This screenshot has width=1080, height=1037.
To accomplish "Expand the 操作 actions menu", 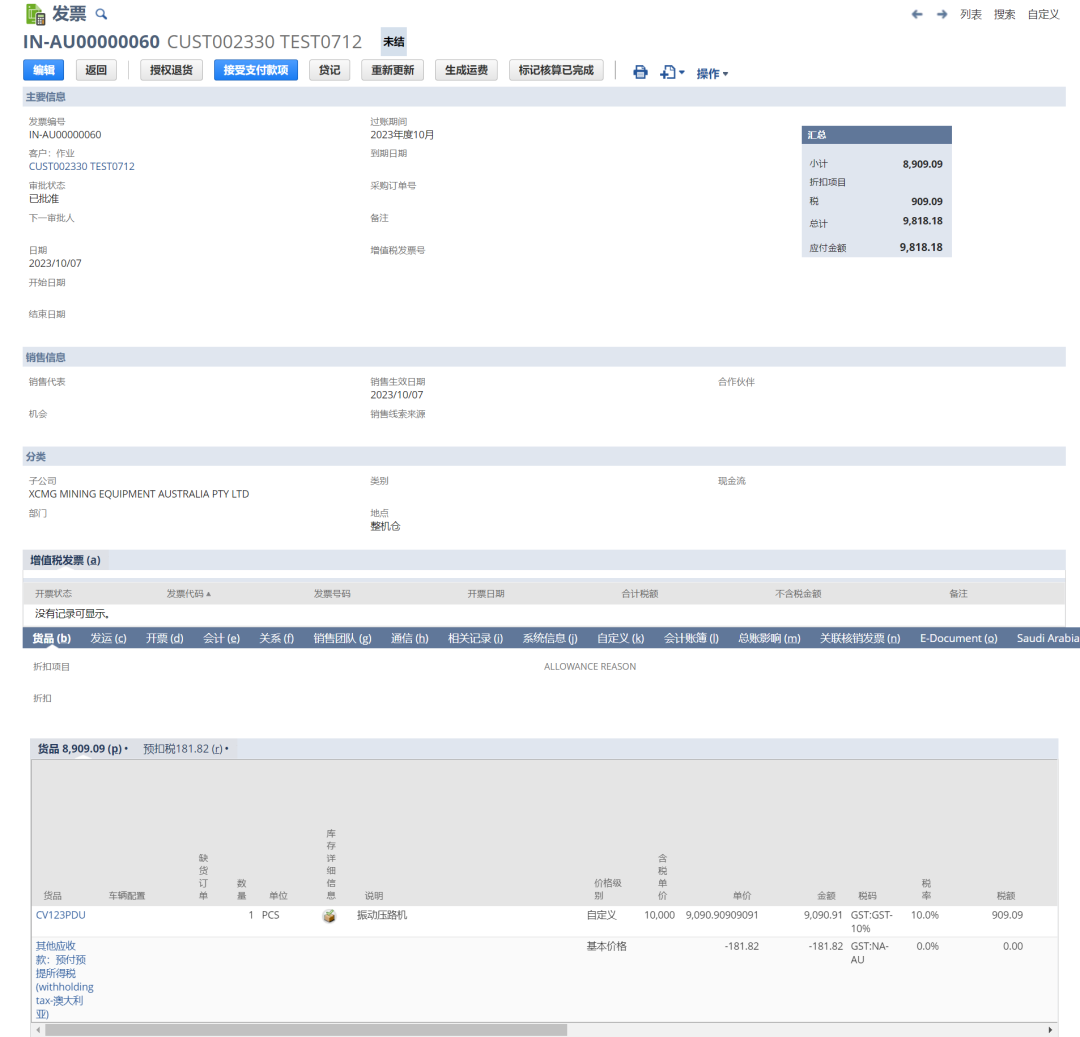I will pos(712,73).
